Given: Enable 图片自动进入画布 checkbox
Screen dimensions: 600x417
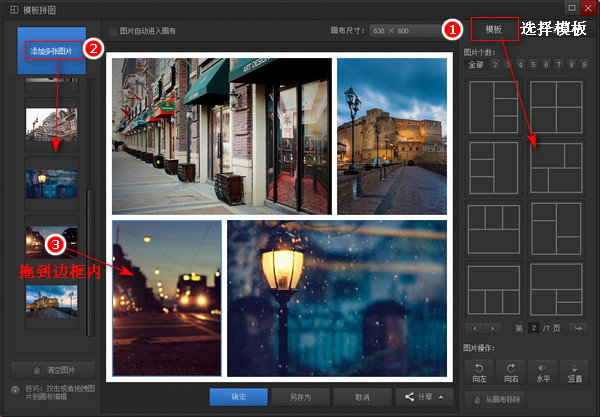Looking at the screenshot, I should pos(113,31).
